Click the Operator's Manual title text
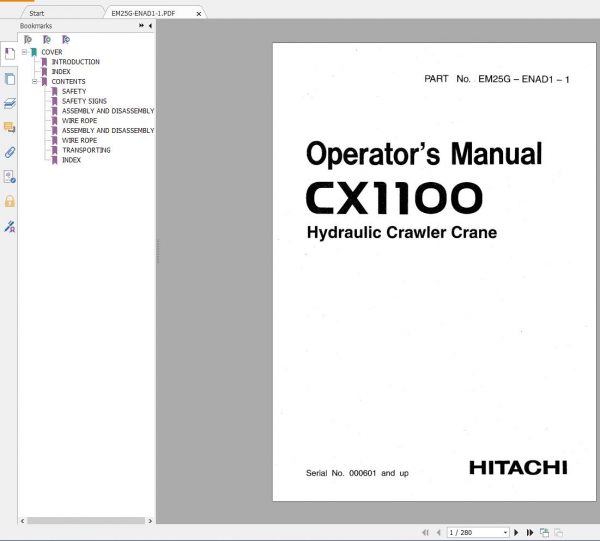 tap(424, 154)
